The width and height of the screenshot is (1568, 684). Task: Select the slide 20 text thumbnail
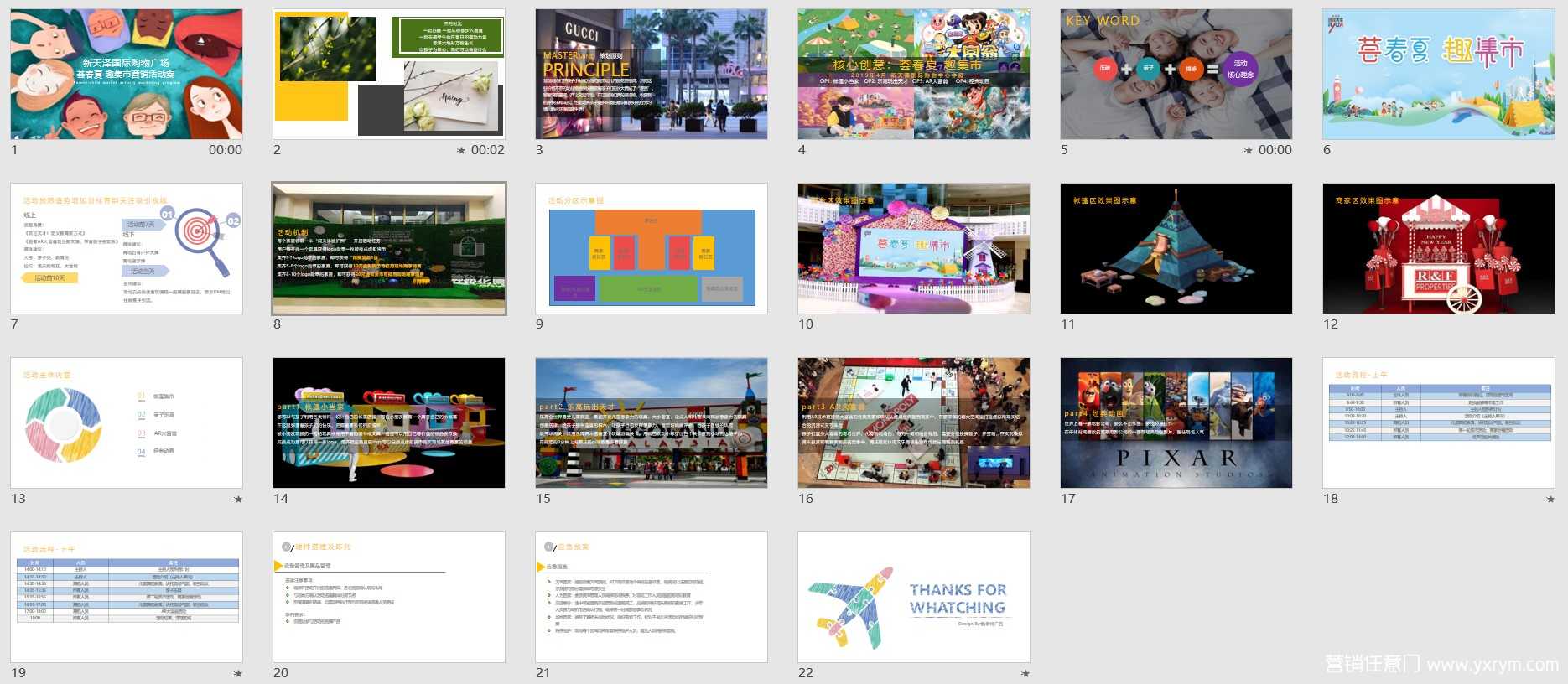pyautogui.click(x=389, y=597)
